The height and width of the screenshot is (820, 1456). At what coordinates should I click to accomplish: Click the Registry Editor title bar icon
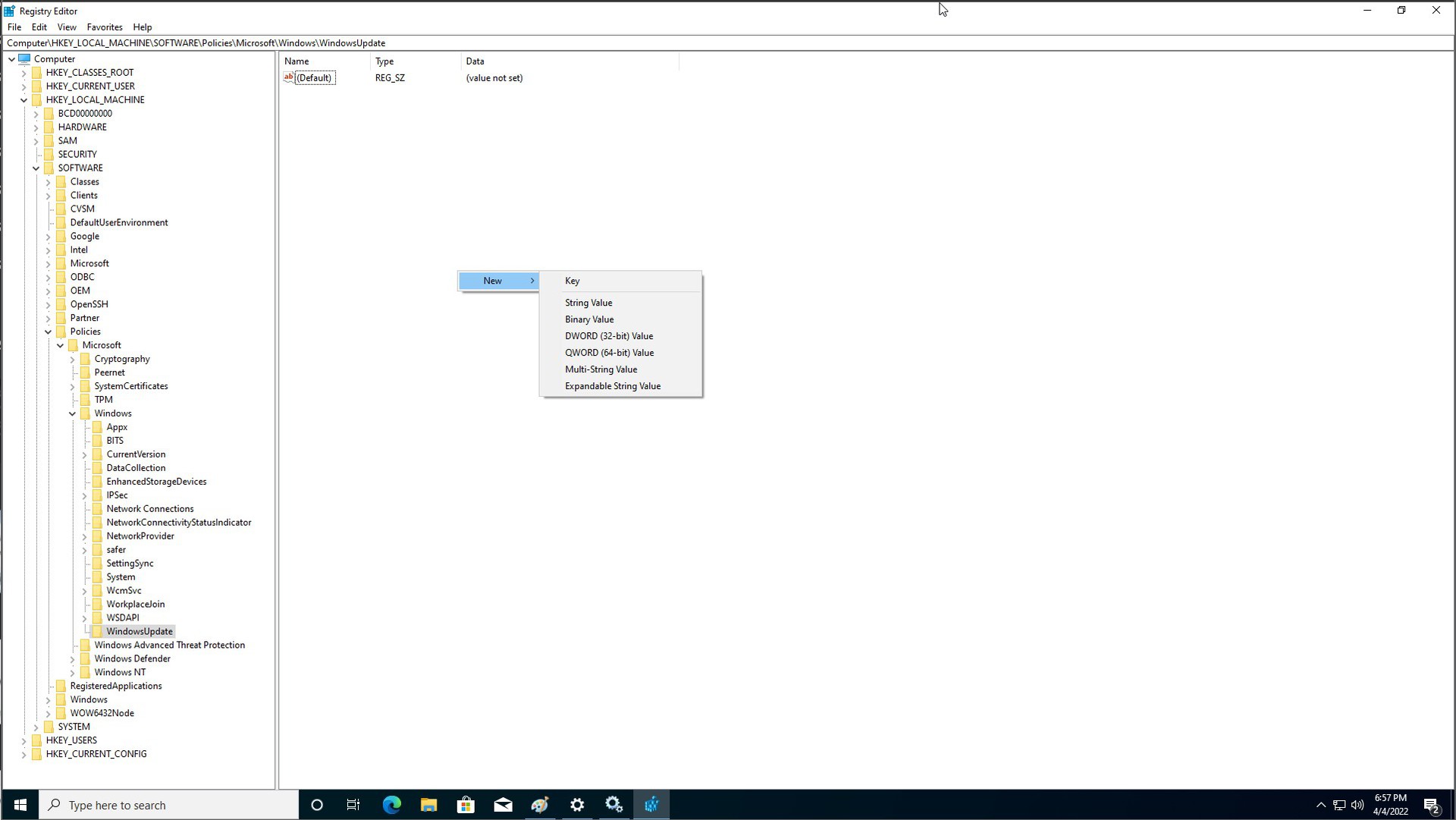click(x=10, y=10)
